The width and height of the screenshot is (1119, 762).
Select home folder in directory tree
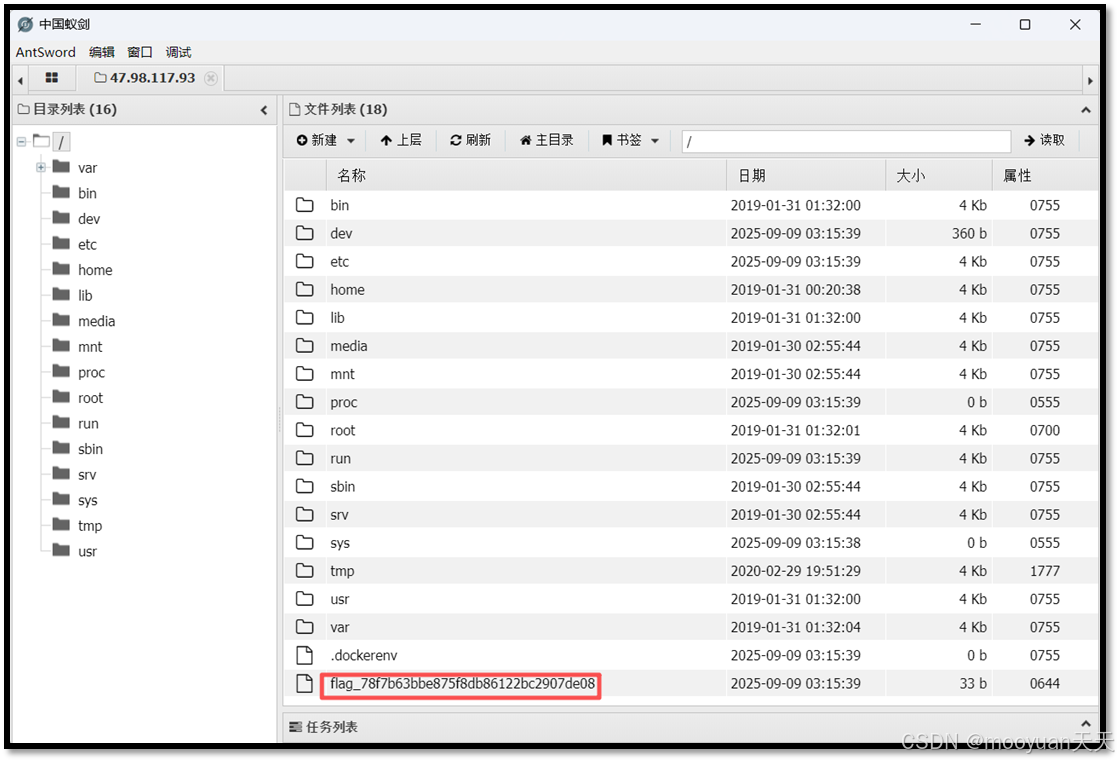(x=95, y=270)
